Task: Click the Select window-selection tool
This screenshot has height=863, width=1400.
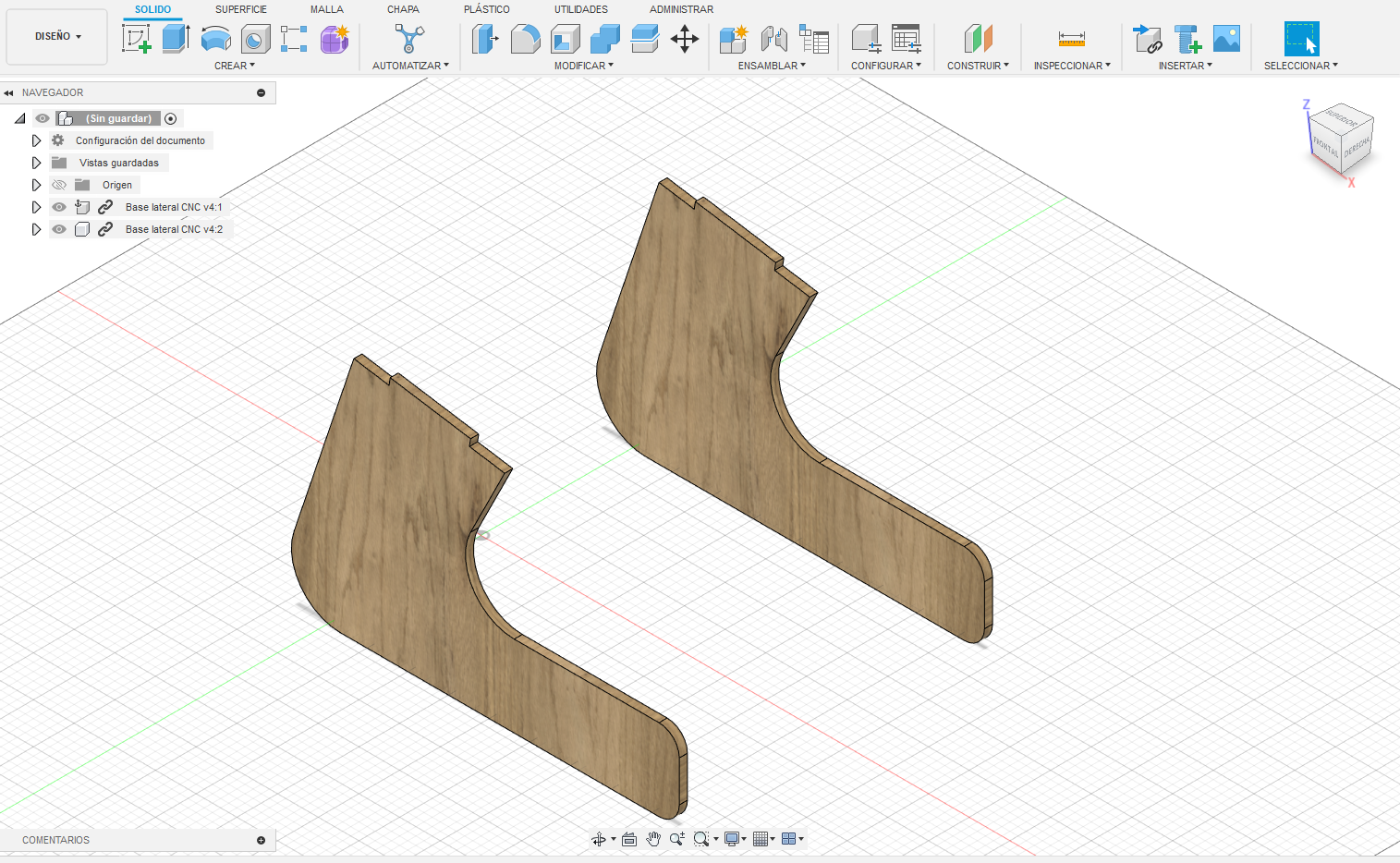Action: [1301, 38]
